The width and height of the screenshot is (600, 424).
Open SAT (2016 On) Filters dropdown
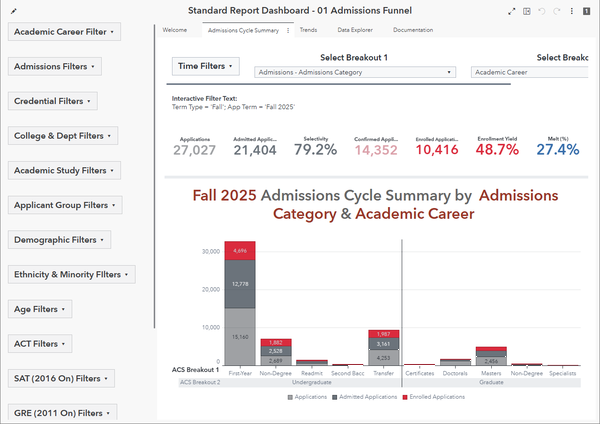click(61, 378)
